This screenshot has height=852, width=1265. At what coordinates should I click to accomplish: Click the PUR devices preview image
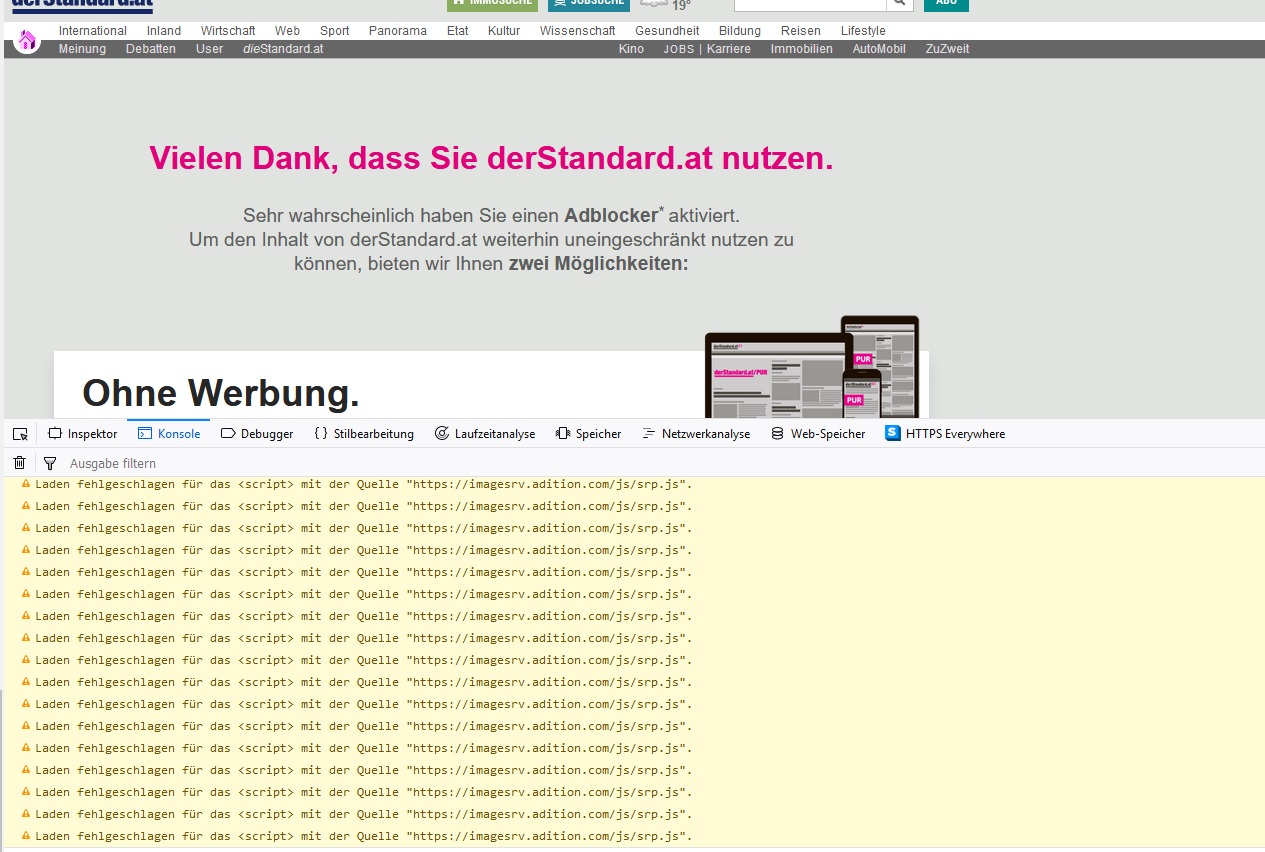click(812, 367)
